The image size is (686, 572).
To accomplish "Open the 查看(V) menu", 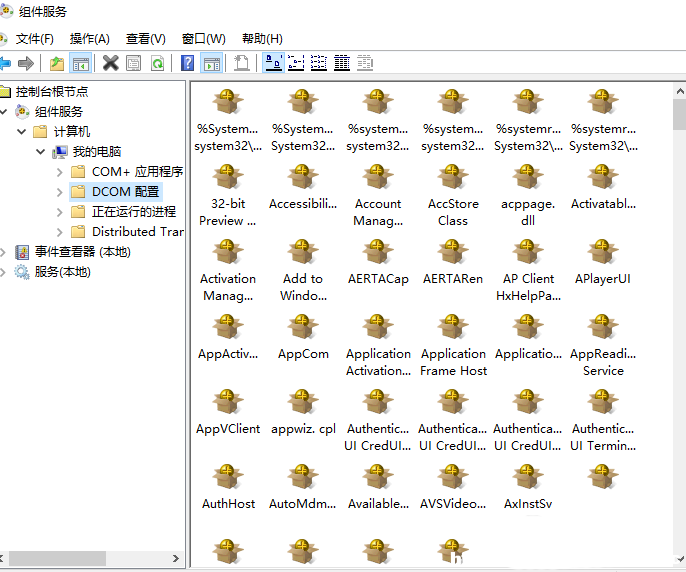I will click(x=146, y=39).
